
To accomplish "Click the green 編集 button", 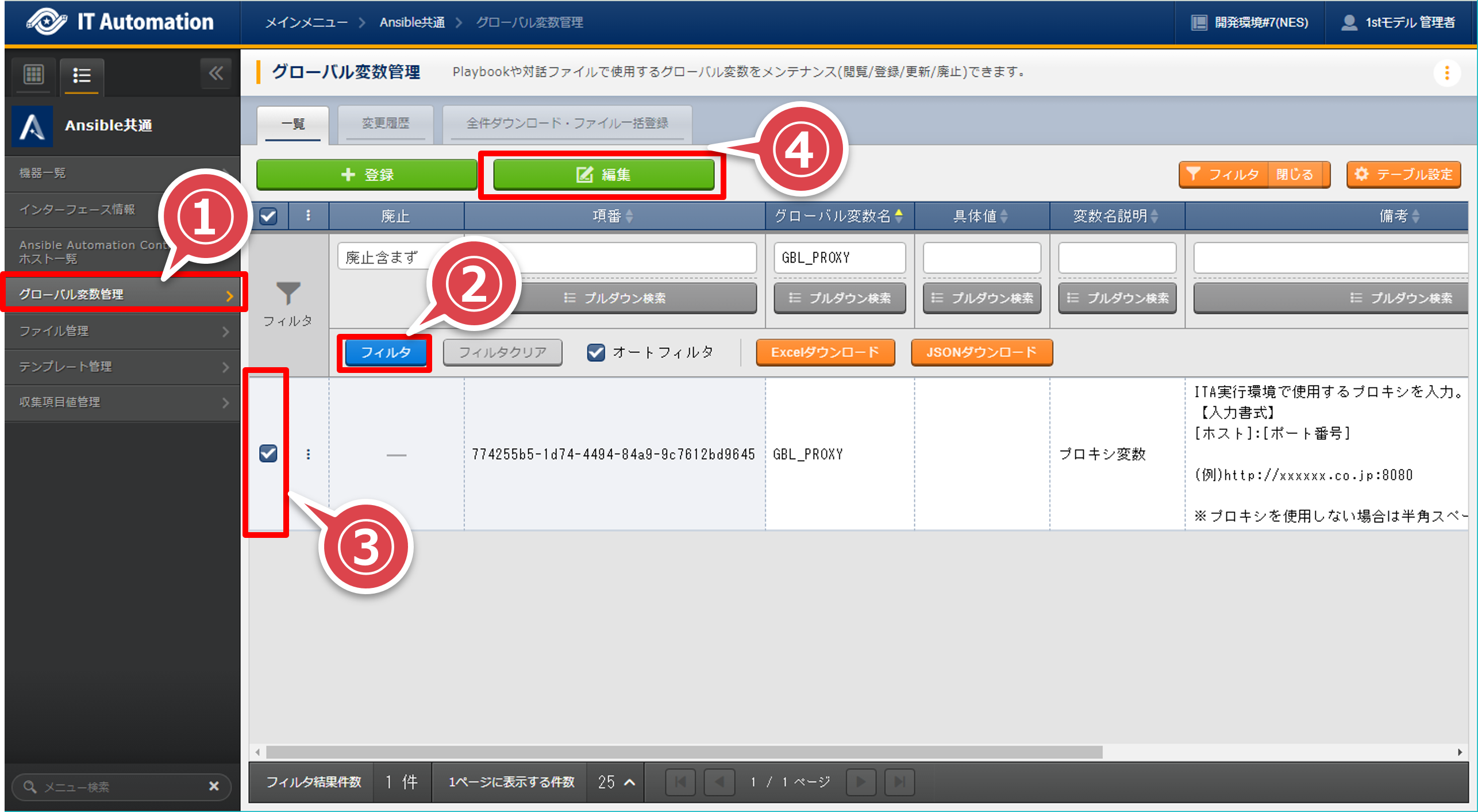I will (x=603, y=175).
